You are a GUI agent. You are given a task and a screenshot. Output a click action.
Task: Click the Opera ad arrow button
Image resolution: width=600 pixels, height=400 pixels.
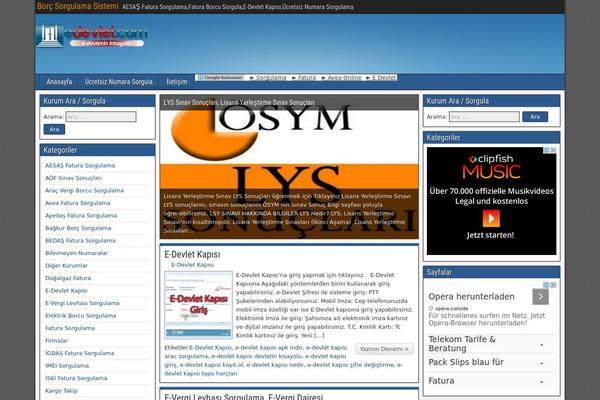point(540,297)
